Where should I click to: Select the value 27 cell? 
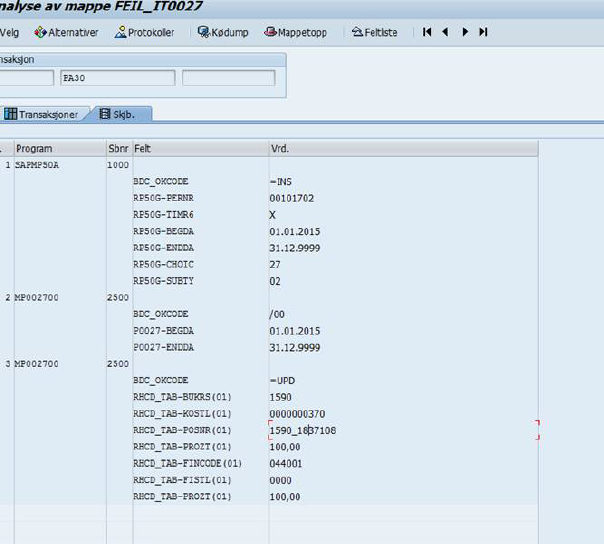(275, 265)
